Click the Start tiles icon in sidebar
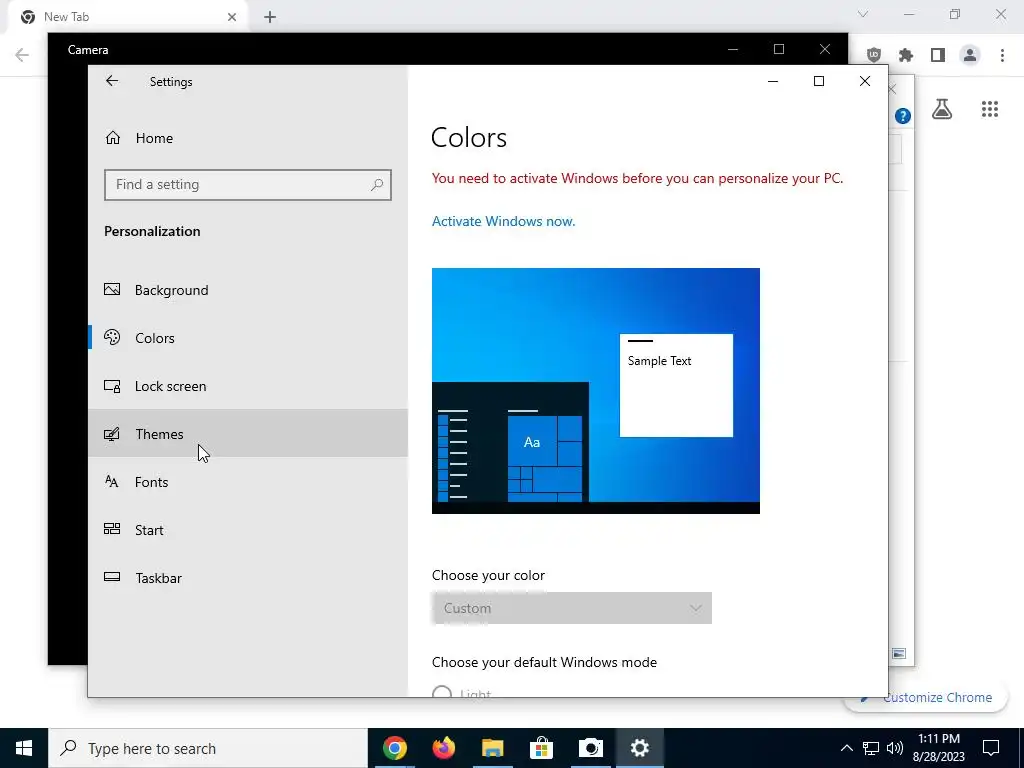The width and height of the screenshot is (1024, 768). (112, 529)
